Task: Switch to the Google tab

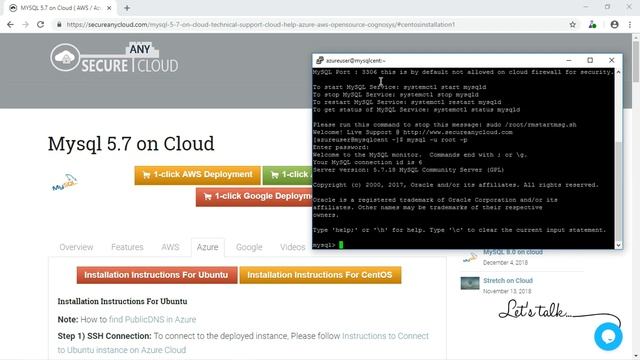Action: pos(249,247)
